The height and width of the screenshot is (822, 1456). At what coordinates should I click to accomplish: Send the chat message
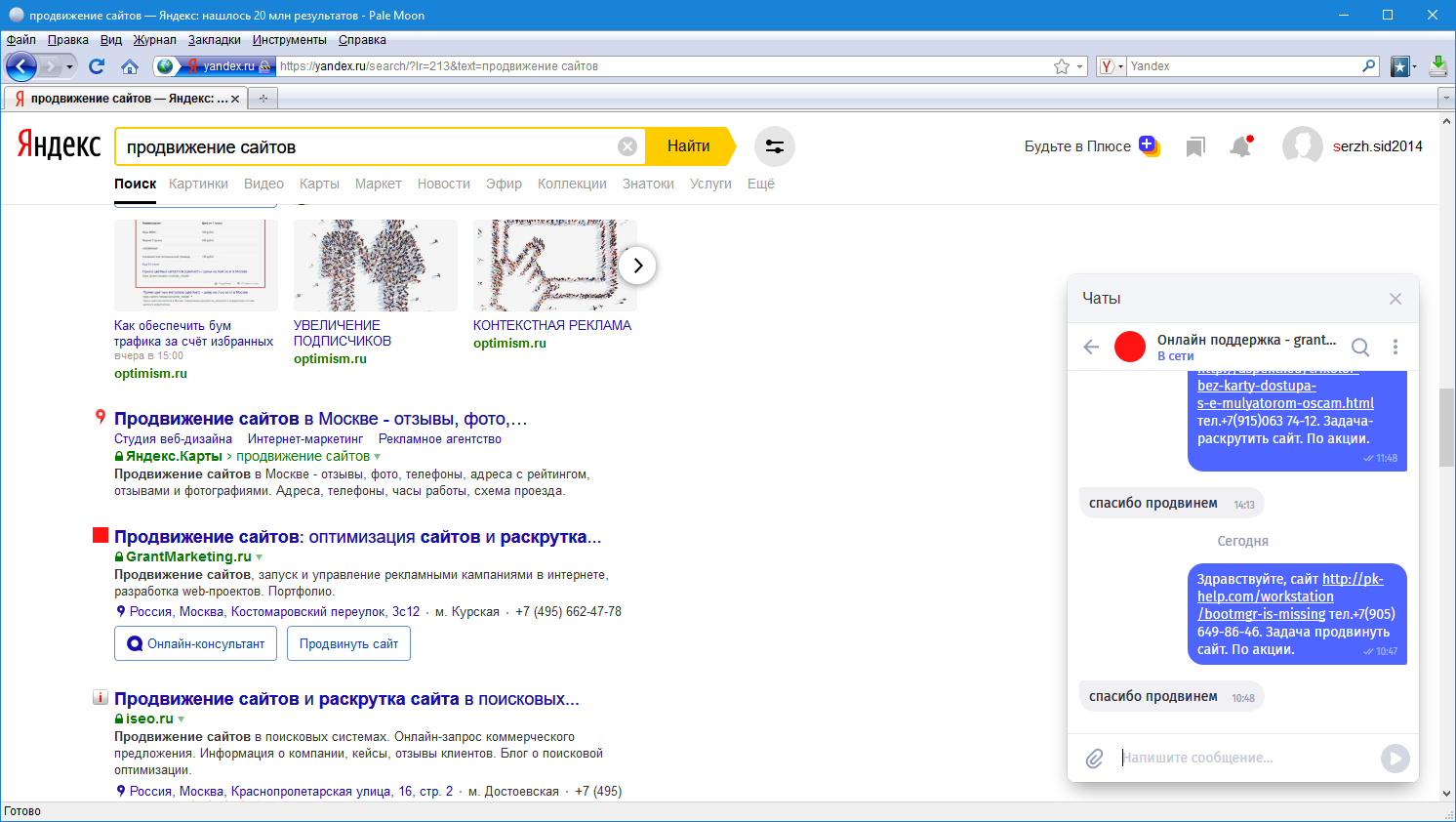pos(1395,759)
